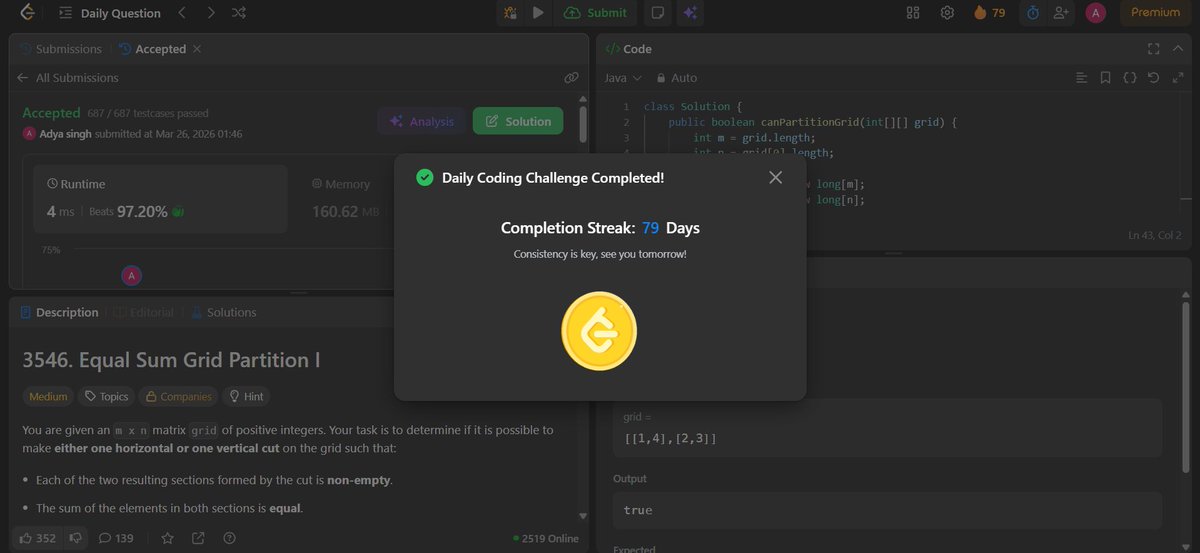Screen dimensions: 1200x553
Task: Expand the Topics tag
Action: point(107,396)
